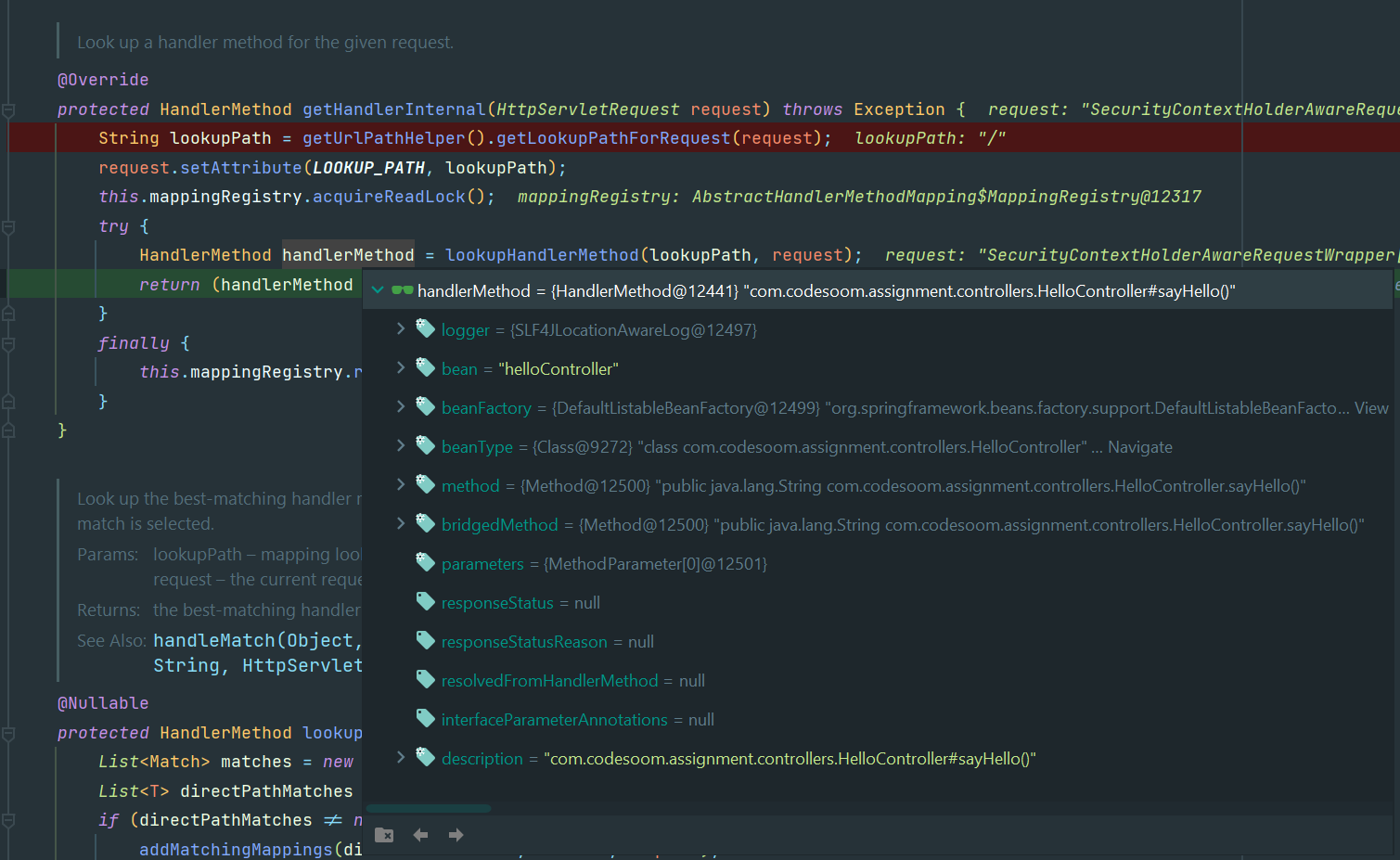Click the beanFactory field tag icon
The height and width of the screenshot is (860, 1400).
pos(426,406)
